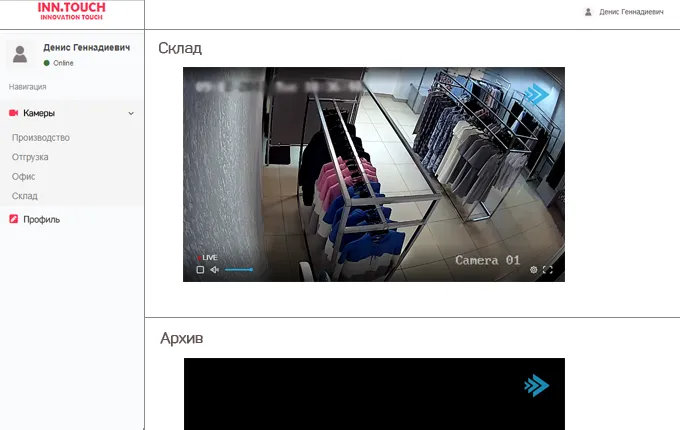Go to the Офис camera
Image resolution: width=680 pixels, height=430 pixels.
[24, 176]
